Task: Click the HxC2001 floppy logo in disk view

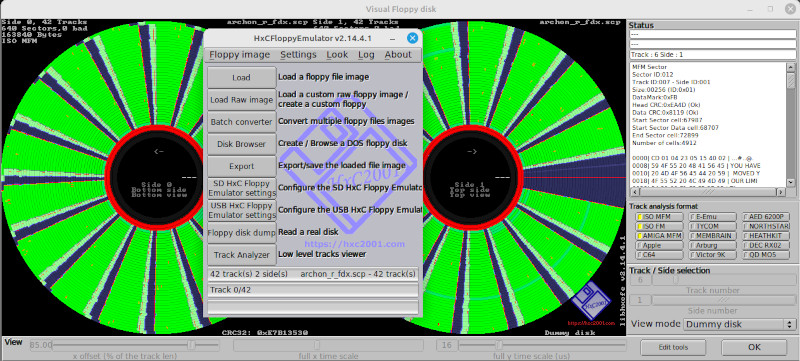Action: click(590, 301)
